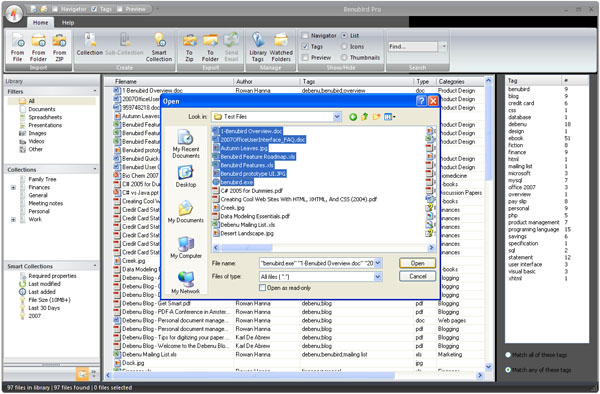Screen dimensions: 600x394
Task: Open the Files of type dropdown
Action: 378,277
